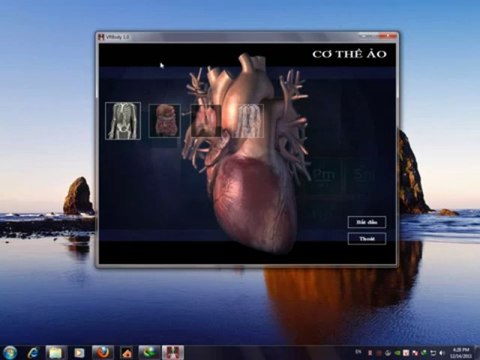This screenshot has width=480, height=360.
Task: Open Windows Explorer folder icon in taskbar
Action: (55, 353)
